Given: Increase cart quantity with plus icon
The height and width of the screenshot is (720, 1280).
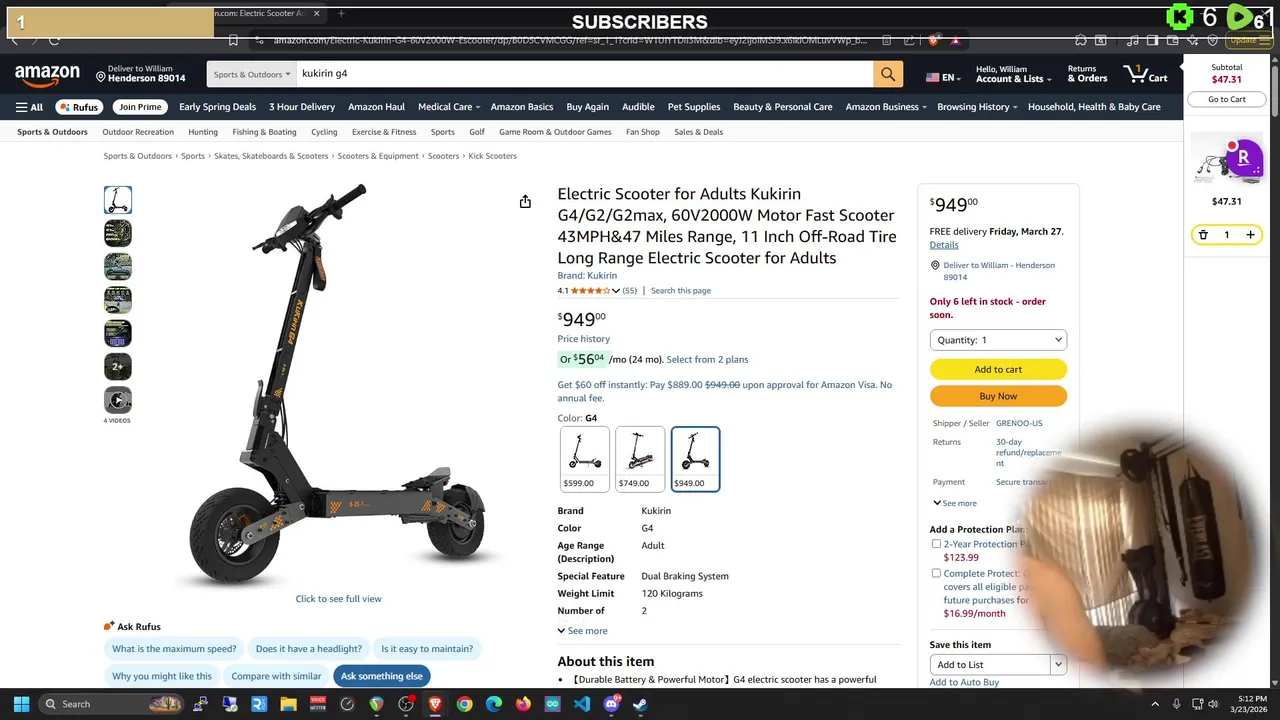Looking at the screenshot, I should (1250, 235).
